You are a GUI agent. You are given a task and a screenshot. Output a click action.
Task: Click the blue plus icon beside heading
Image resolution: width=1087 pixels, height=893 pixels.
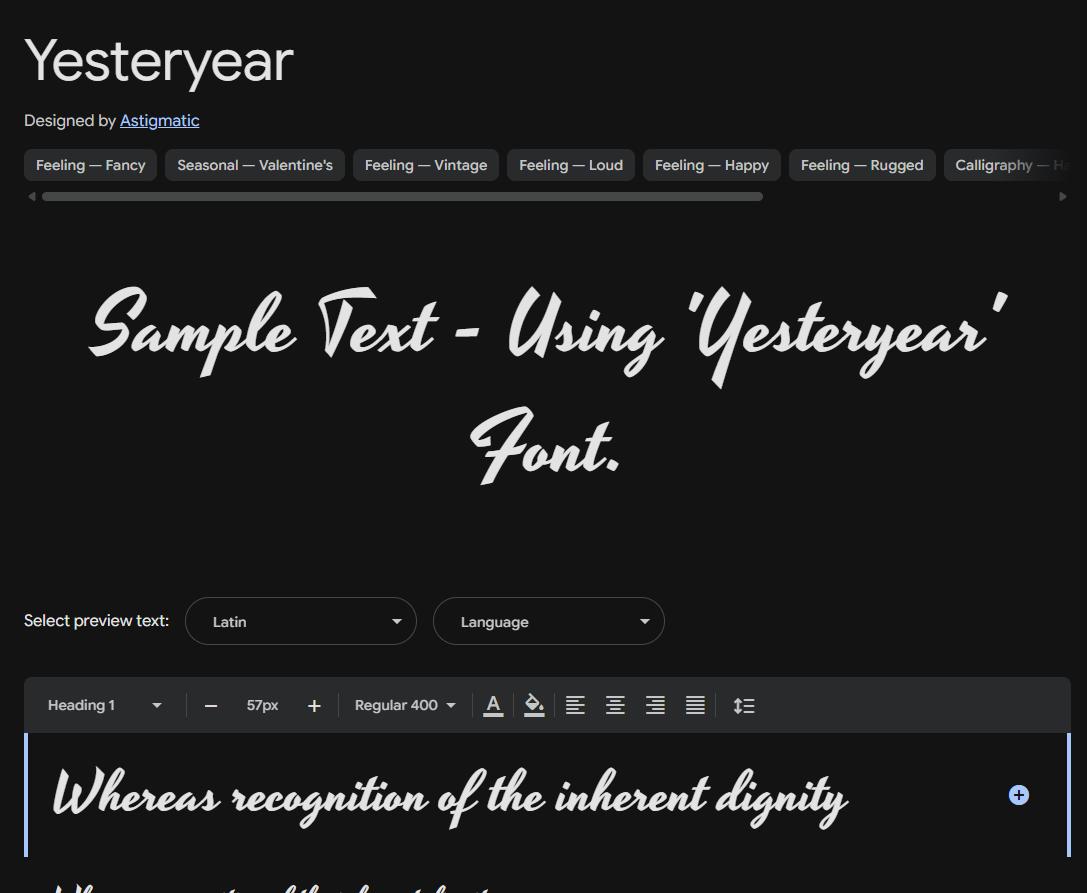pos(1018,795)
